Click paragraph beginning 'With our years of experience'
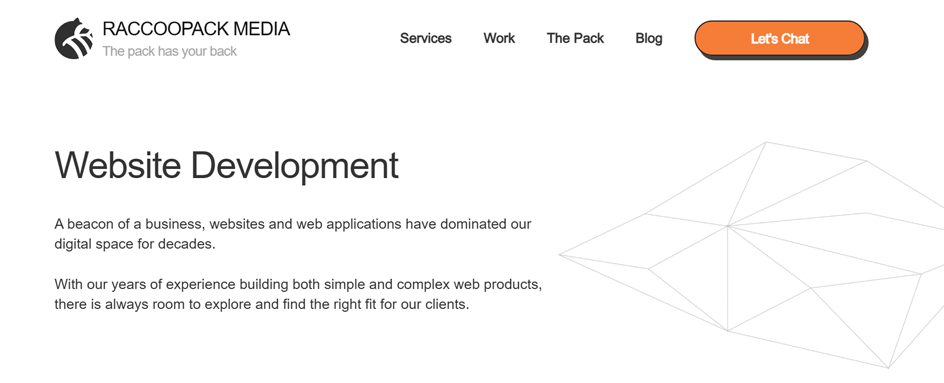This screenshot has height=383, width=944. tap(299, 294)
